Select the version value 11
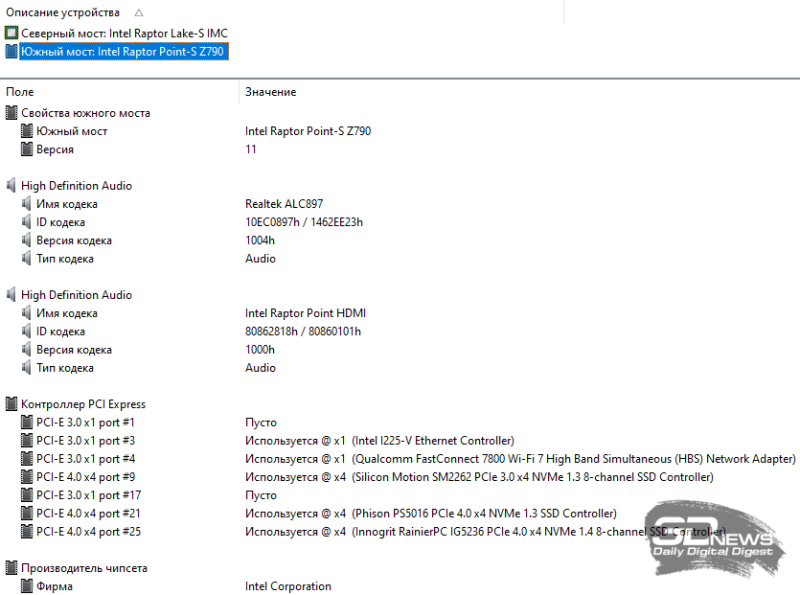This screenshot has height=595, width=800. click(x=251, y=150)
